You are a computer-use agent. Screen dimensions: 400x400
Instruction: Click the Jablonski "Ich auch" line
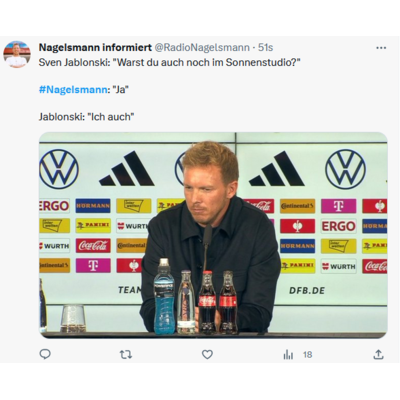pos(86,117)
